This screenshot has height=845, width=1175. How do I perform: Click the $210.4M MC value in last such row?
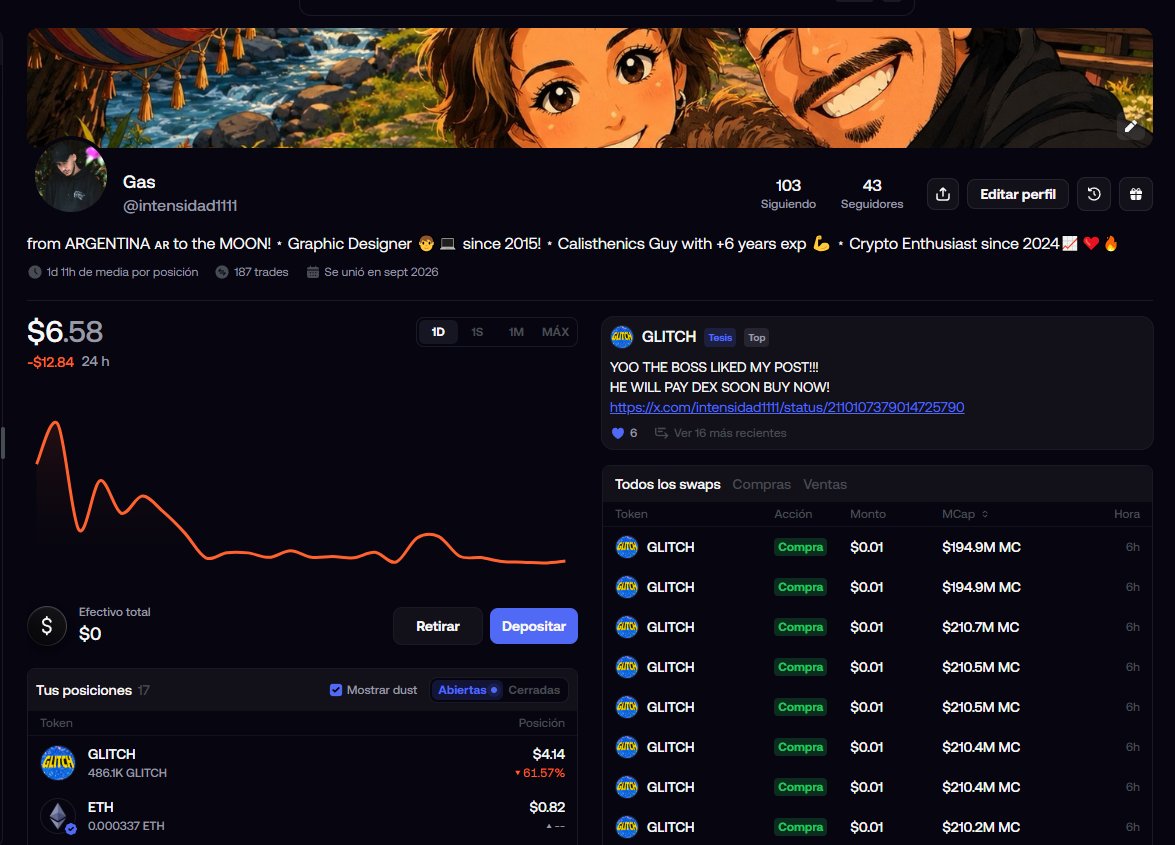click(981, 787)
